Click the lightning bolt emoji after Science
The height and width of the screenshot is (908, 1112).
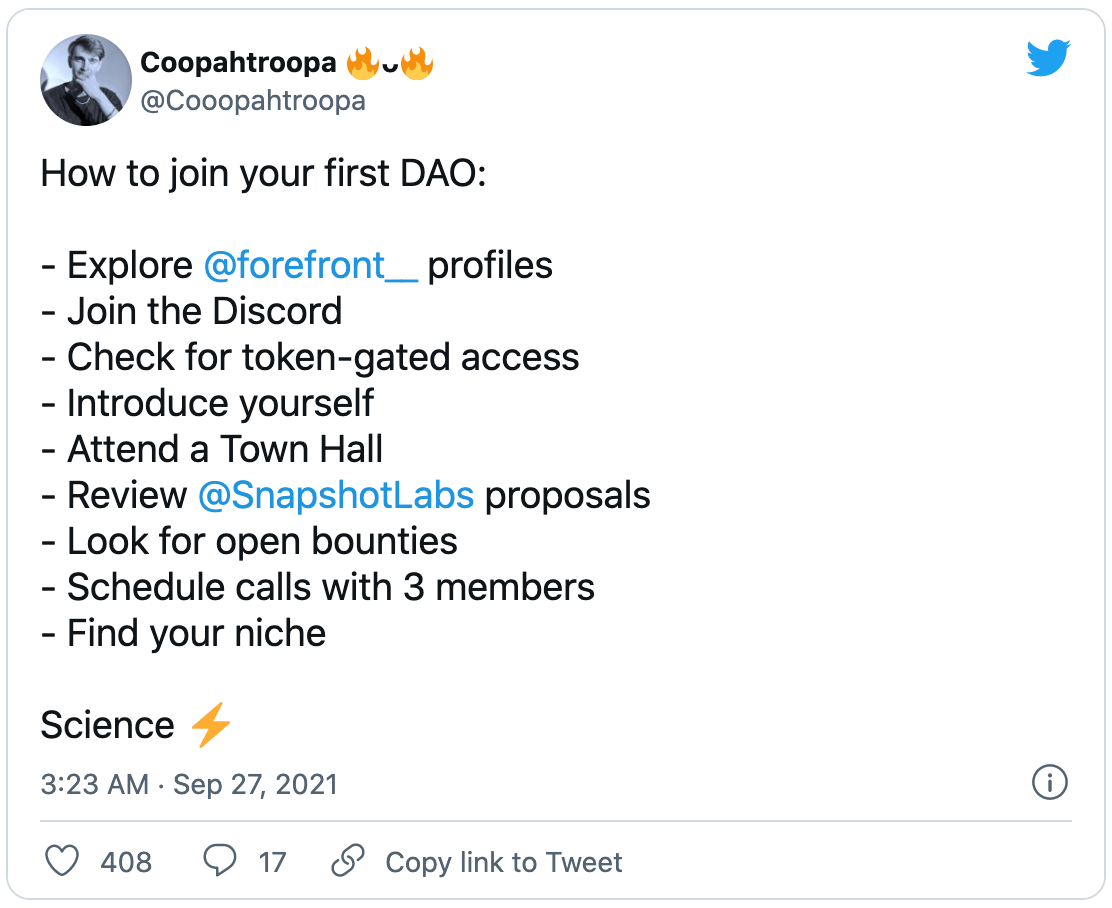[211, 725]
